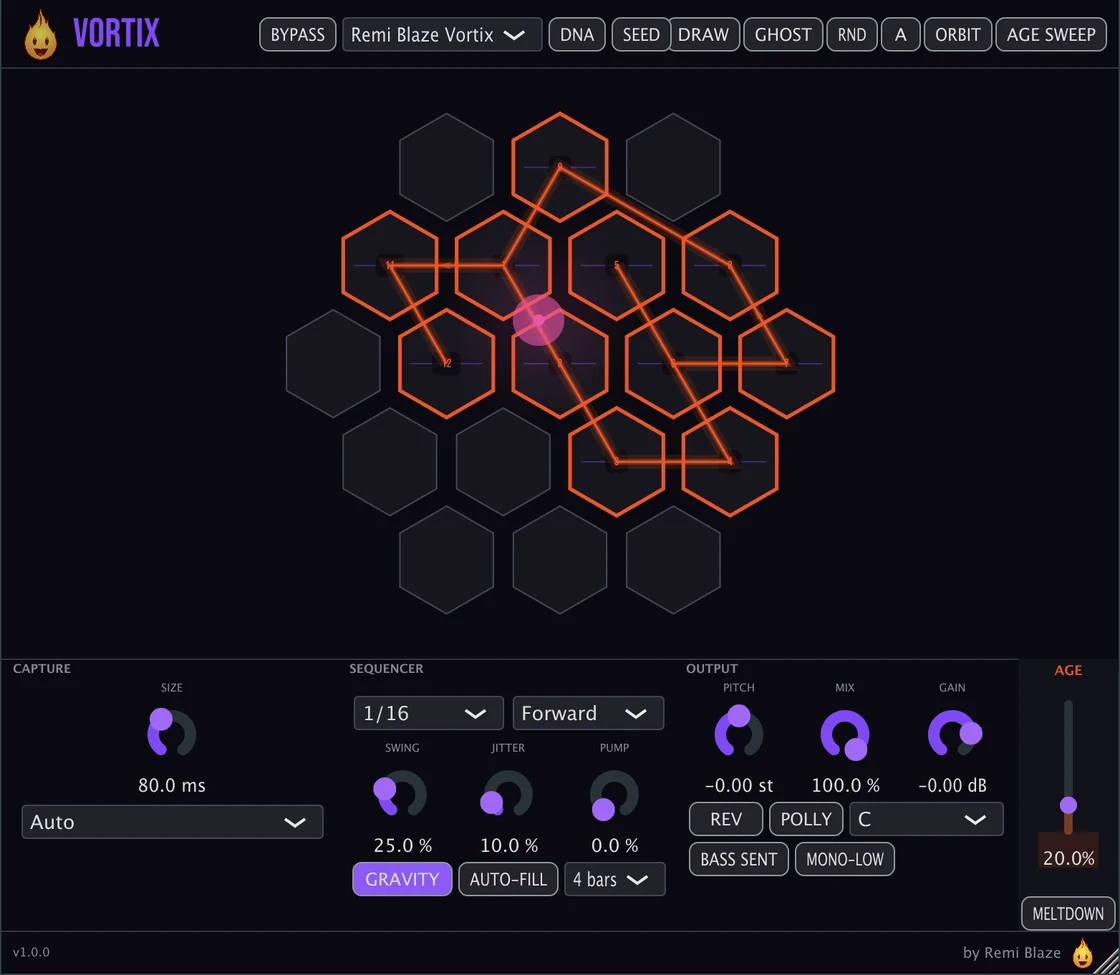The height and width of the screenshot is (975, 1120).
Task: Open the 4 bars length dropdown
Action: 614,879
